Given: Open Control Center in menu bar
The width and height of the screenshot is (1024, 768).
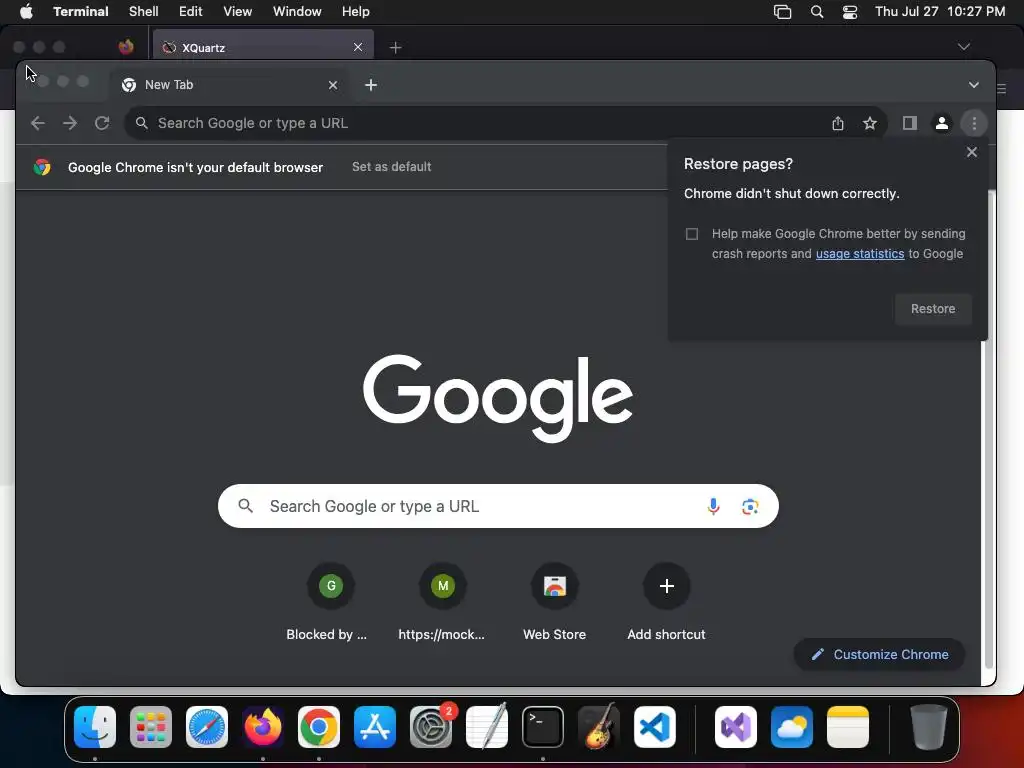Looking at the screenshot, I should 850,12.
